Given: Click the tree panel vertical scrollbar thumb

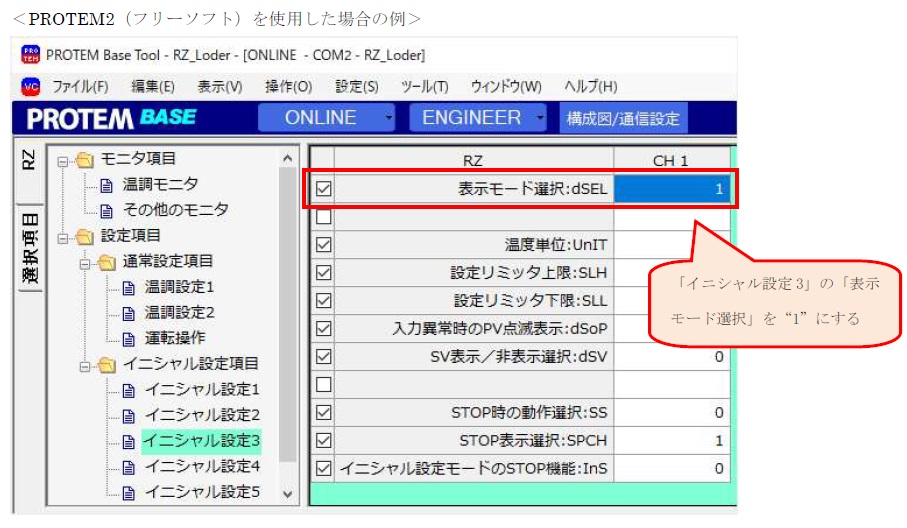Looking at the screenshot, I should coord(287,315).
